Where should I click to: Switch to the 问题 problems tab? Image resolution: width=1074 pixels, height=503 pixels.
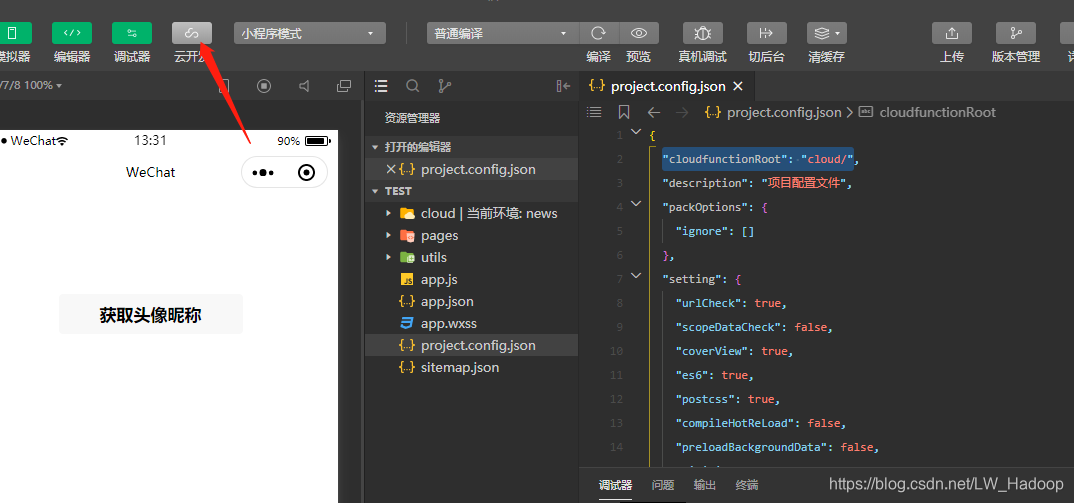(663, 485)
